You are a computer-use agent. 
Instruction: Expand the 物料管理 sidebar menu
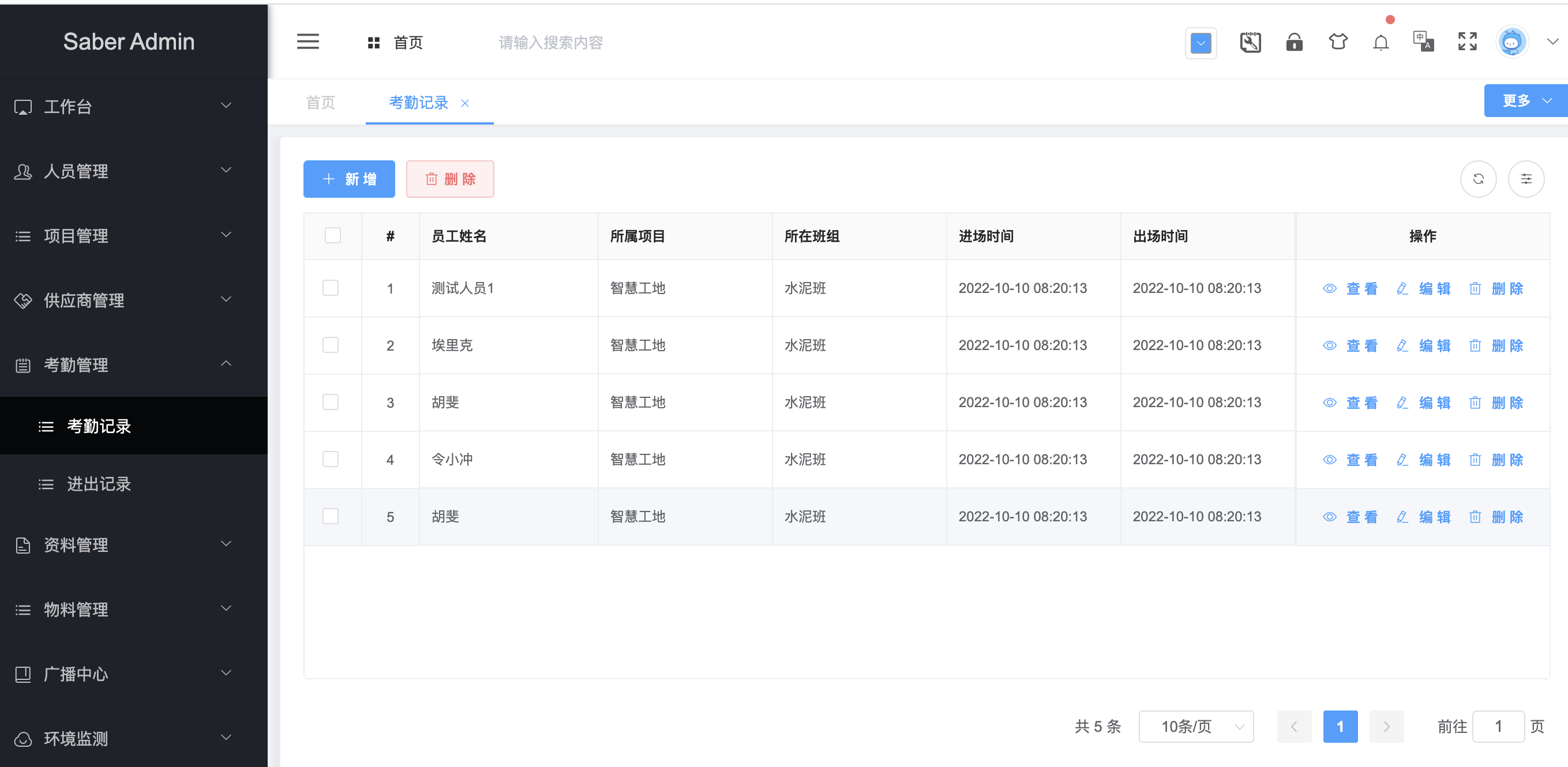tap(134, 609)
